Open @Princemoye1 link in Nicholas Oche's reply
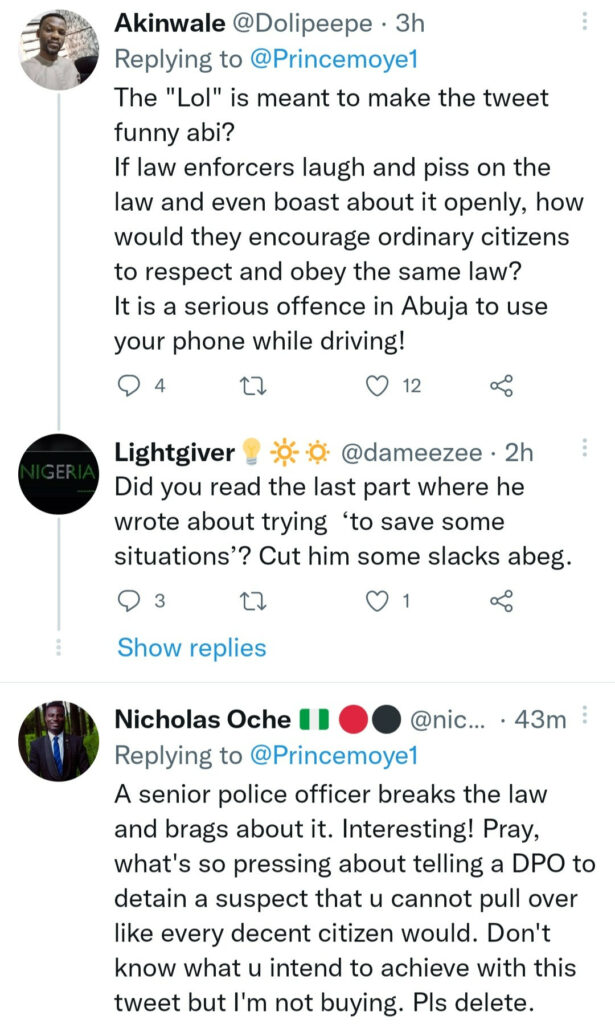The image size is (615, 1024). click(x=332, y=755)
